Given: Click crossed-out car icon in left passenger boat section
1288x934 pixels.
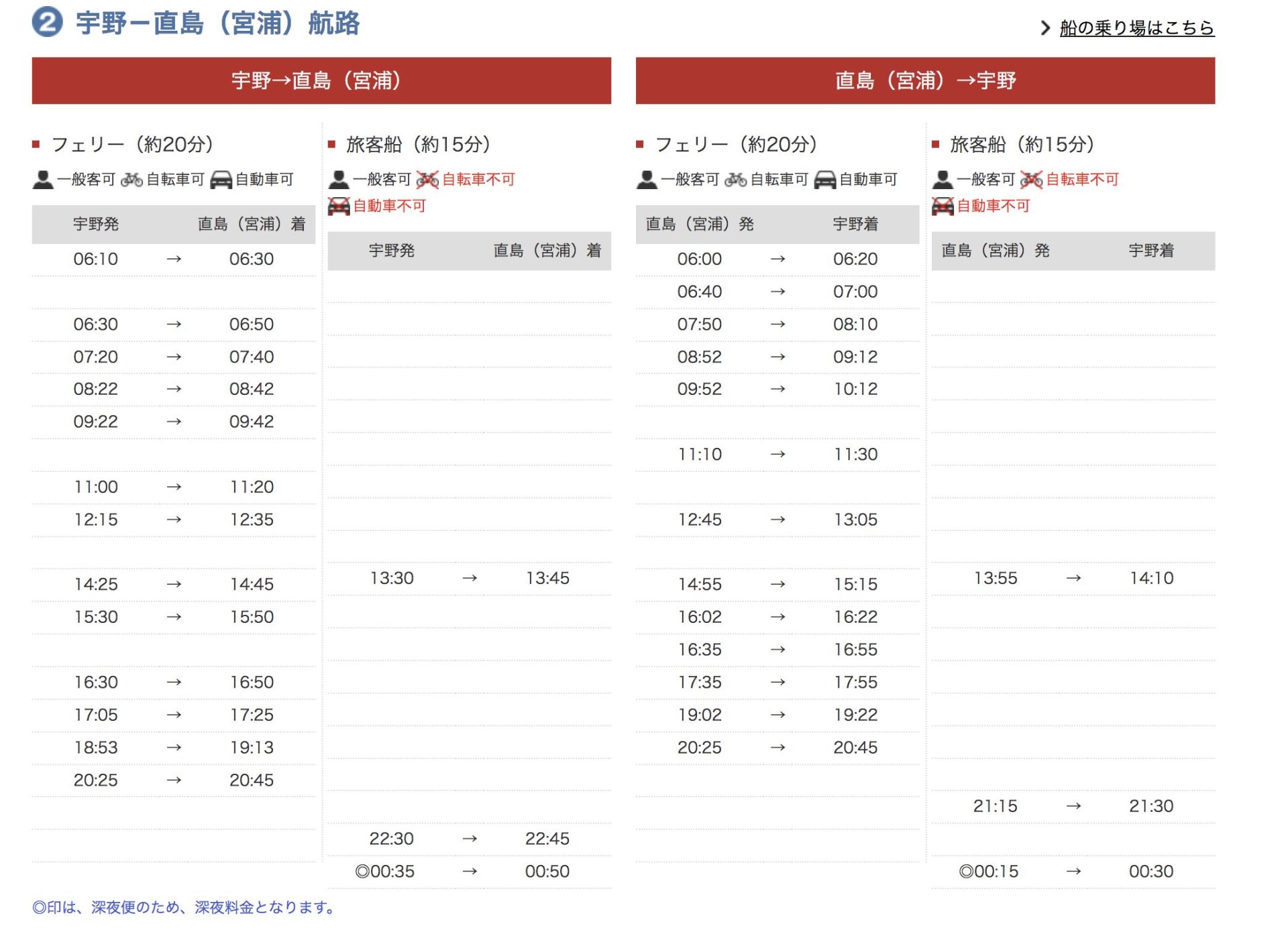Looking at the screenshot, I should coord(339,207).
